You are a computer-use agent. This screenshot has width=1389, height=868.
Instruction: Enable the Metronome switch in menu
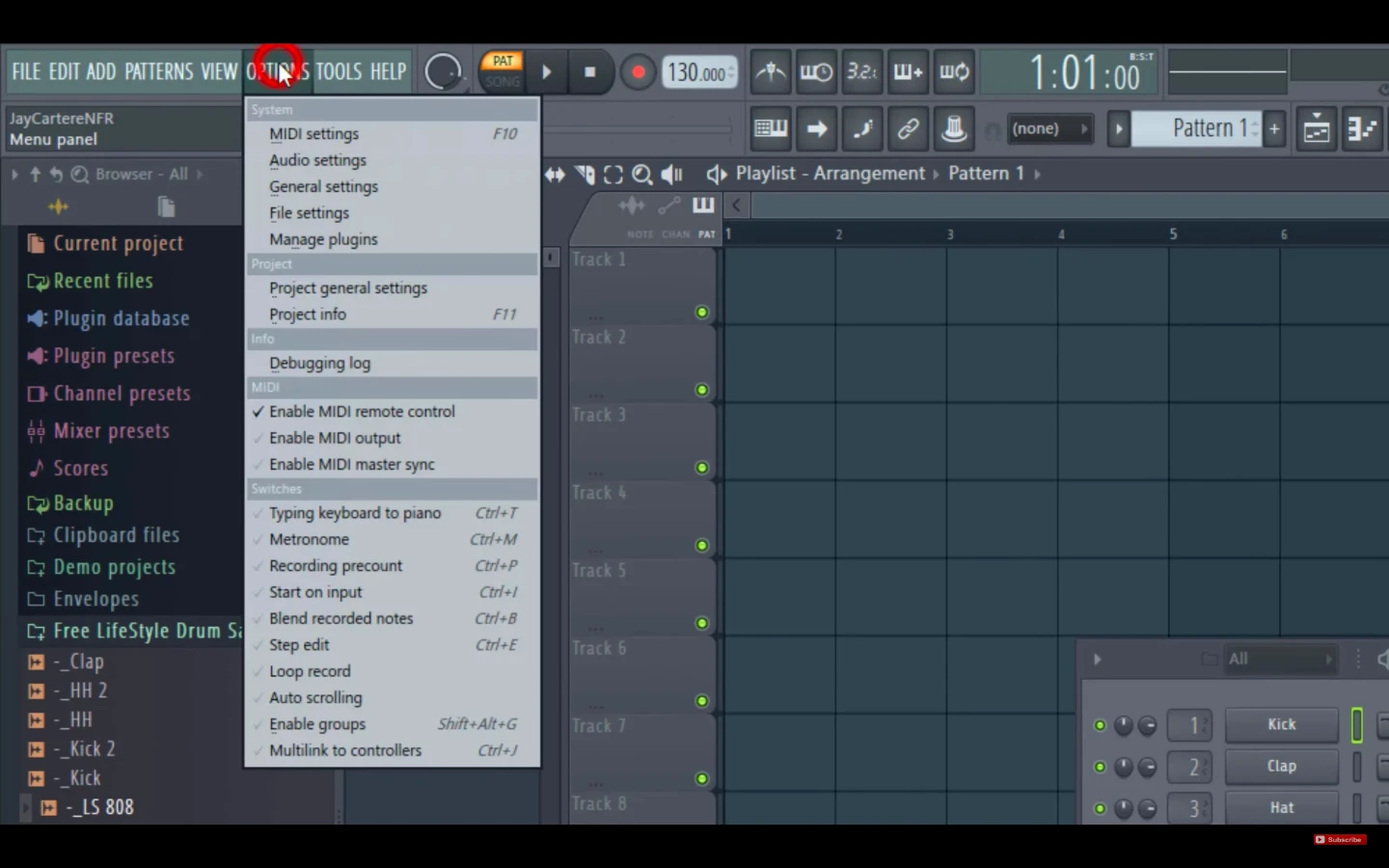(309, 540)
